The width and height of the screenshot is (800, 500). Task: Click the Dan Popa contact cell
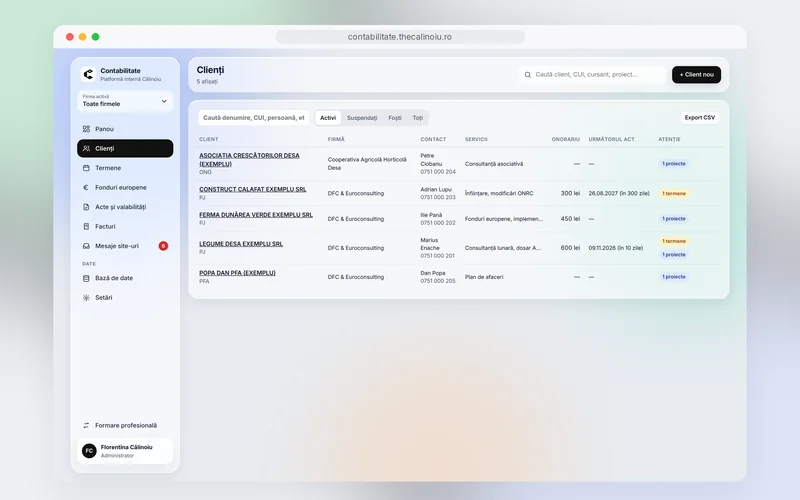click(x=438, y=277)
